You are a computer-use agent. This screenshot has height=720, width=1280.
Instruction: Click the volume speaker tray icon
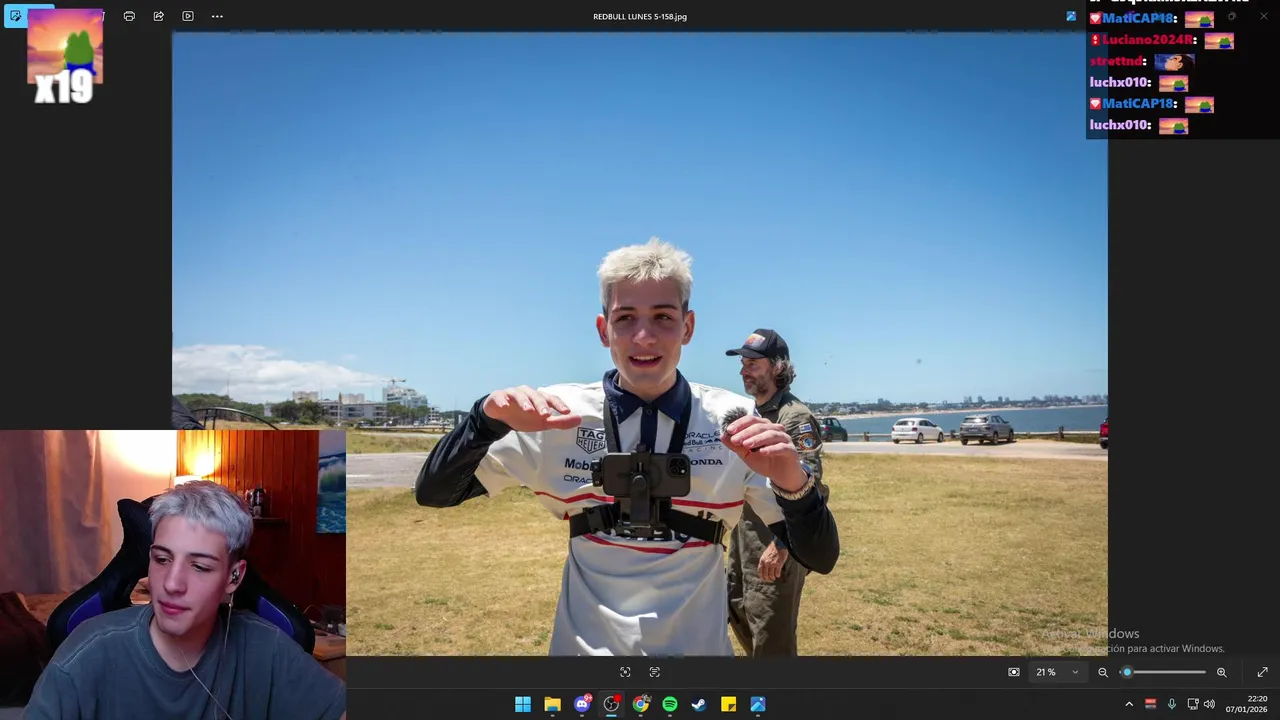point(1209,704)
